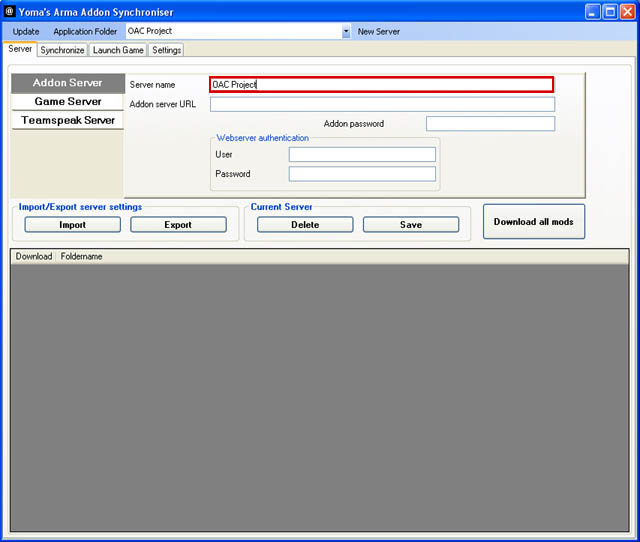Open the Application Folder menu
This screenshot has height=542, width=640.
(x=85, y=31)
